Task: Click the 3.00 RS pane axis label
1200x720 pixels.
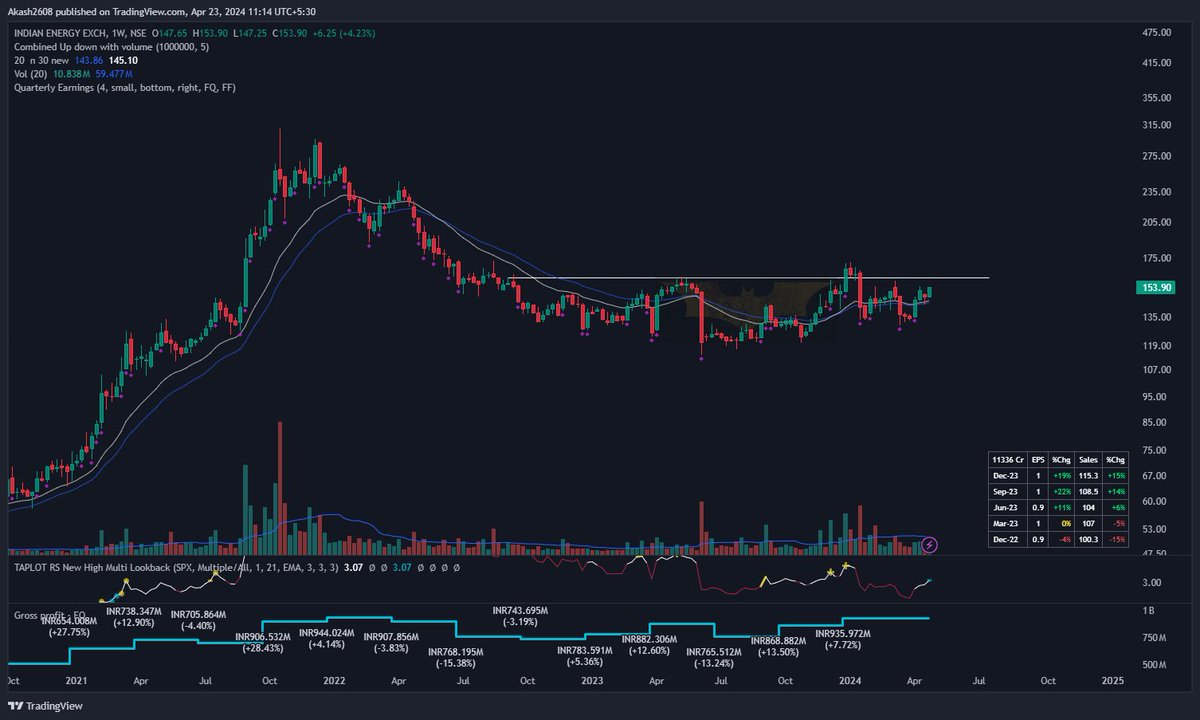Action: pyautogui.click(x=1152, y=582)
